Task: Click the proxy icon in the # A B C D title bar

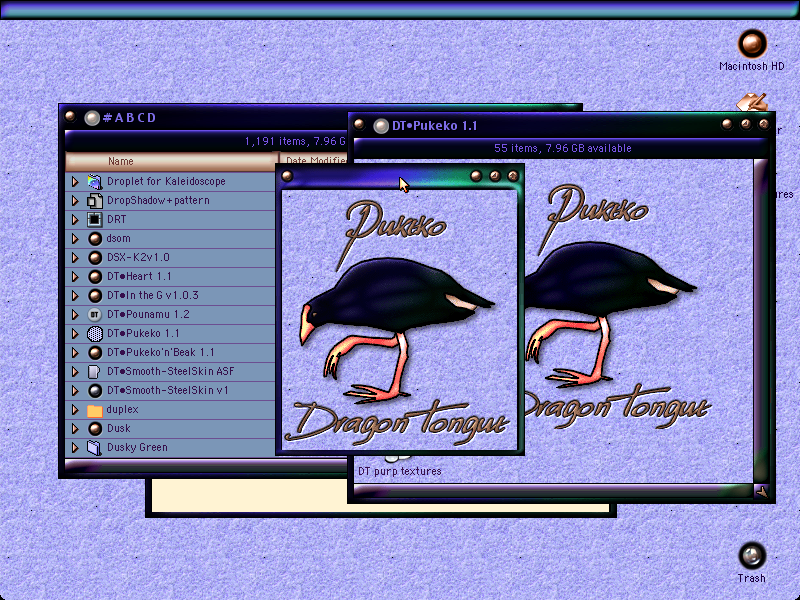Action: (92, 118)
